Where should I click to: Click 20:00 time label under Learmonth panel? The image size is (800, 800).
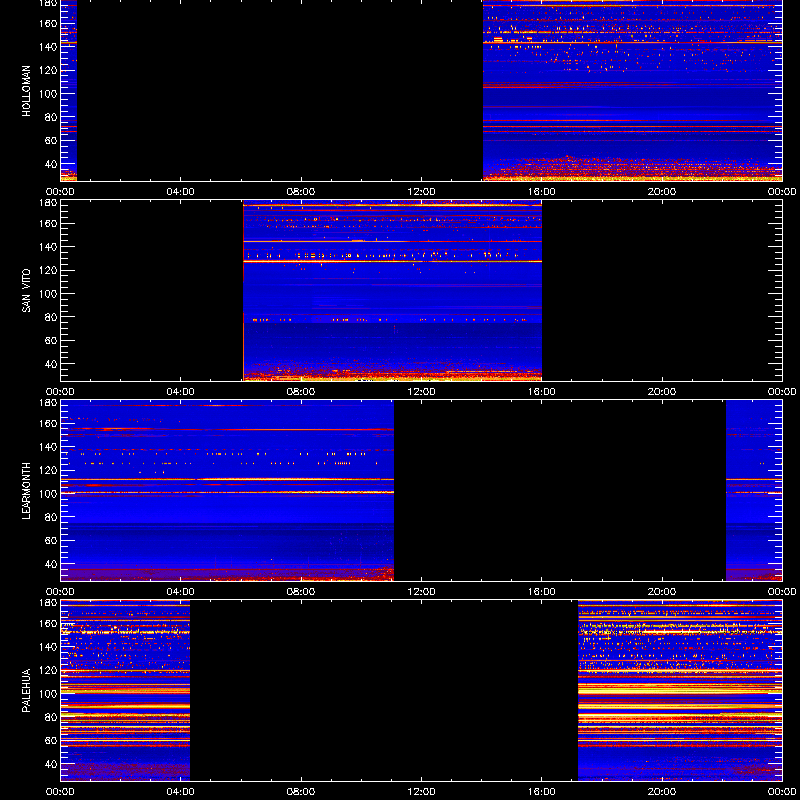click(x=662, y=592)
